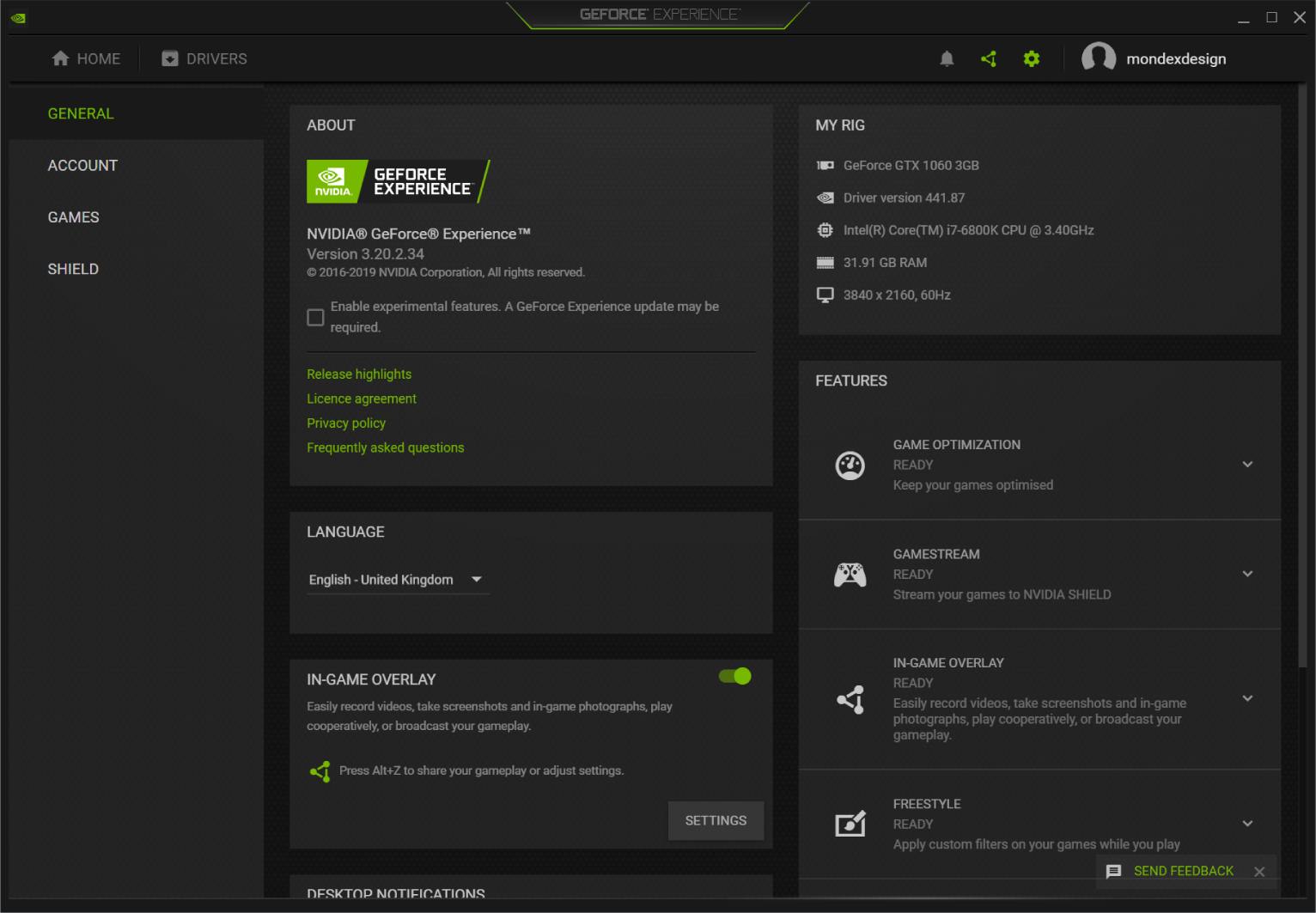This screenshot has width=1316, height=913.
Task: Open the share overlay icon in top bar
Action: coord(989,59)
